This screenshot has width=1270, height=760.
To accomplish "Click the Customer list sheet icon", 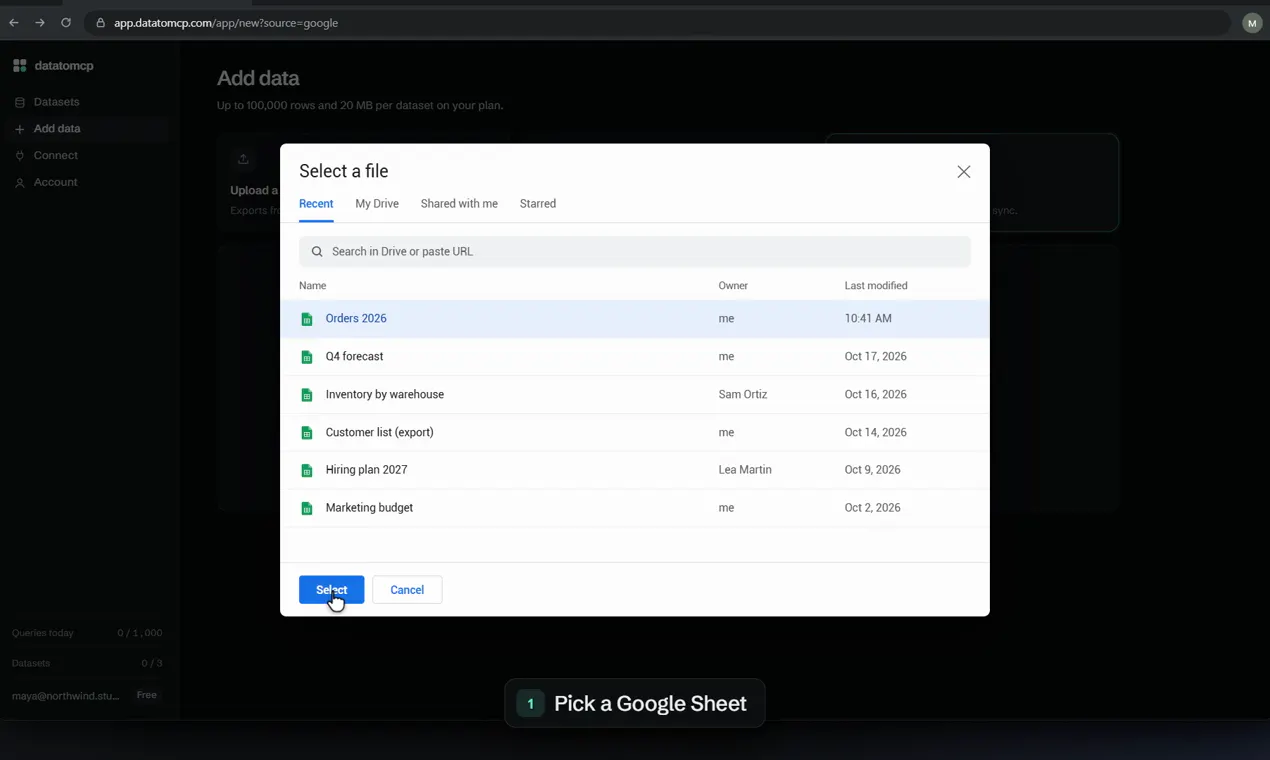I will 307,433.
